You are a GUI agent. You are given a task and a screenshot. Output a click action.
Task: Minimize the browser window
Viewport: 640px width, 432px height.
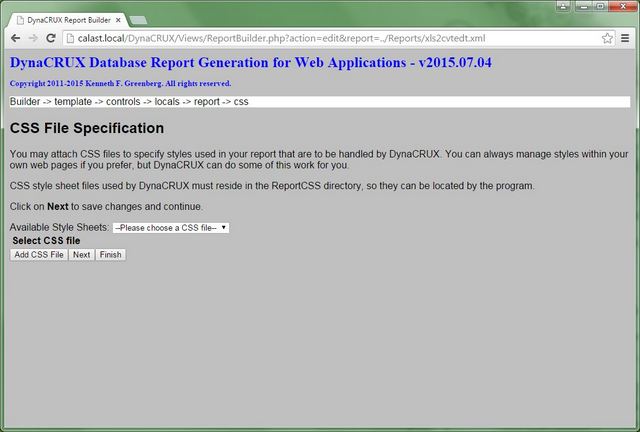(584, 6)
